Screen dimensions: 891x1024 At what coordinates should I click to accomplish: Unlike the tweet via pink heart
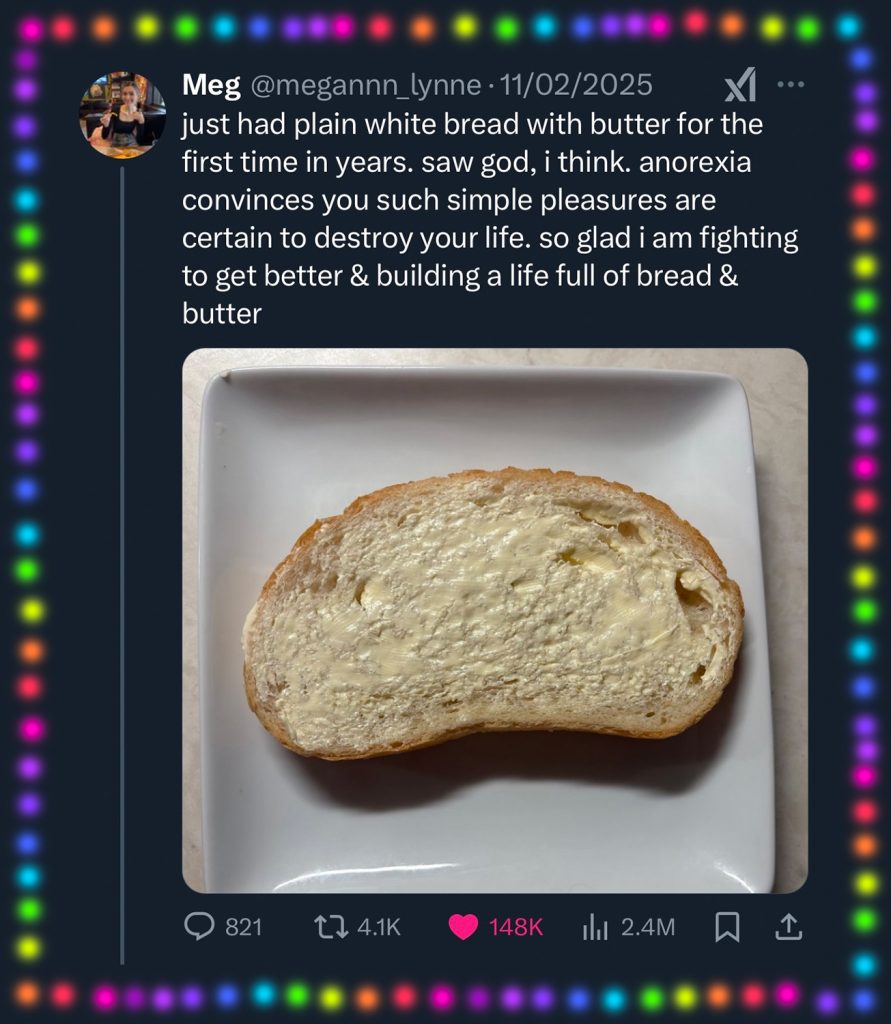point(463,928)
